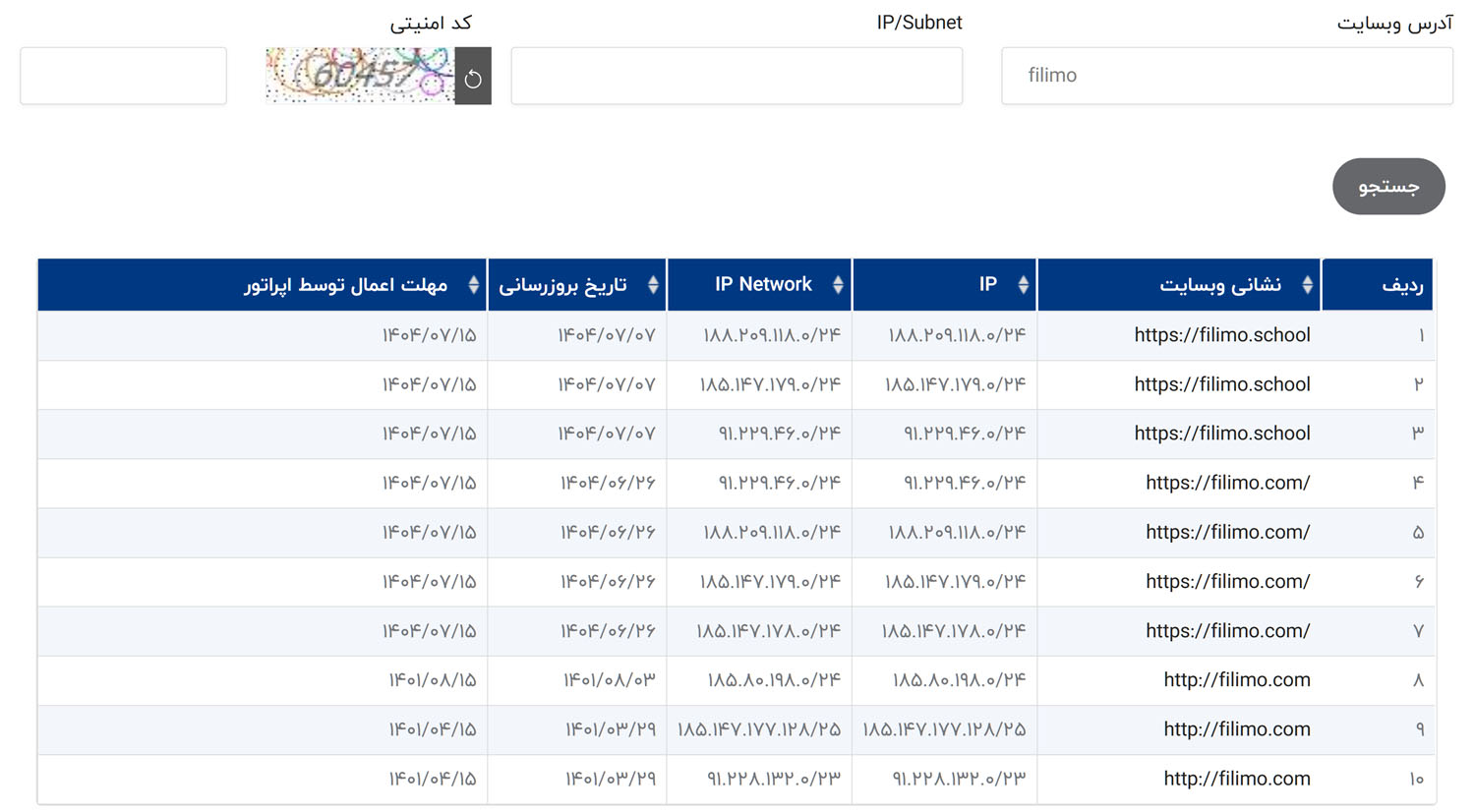
Task: Sort by the IP column arrows
Action: coord(1023,285)
